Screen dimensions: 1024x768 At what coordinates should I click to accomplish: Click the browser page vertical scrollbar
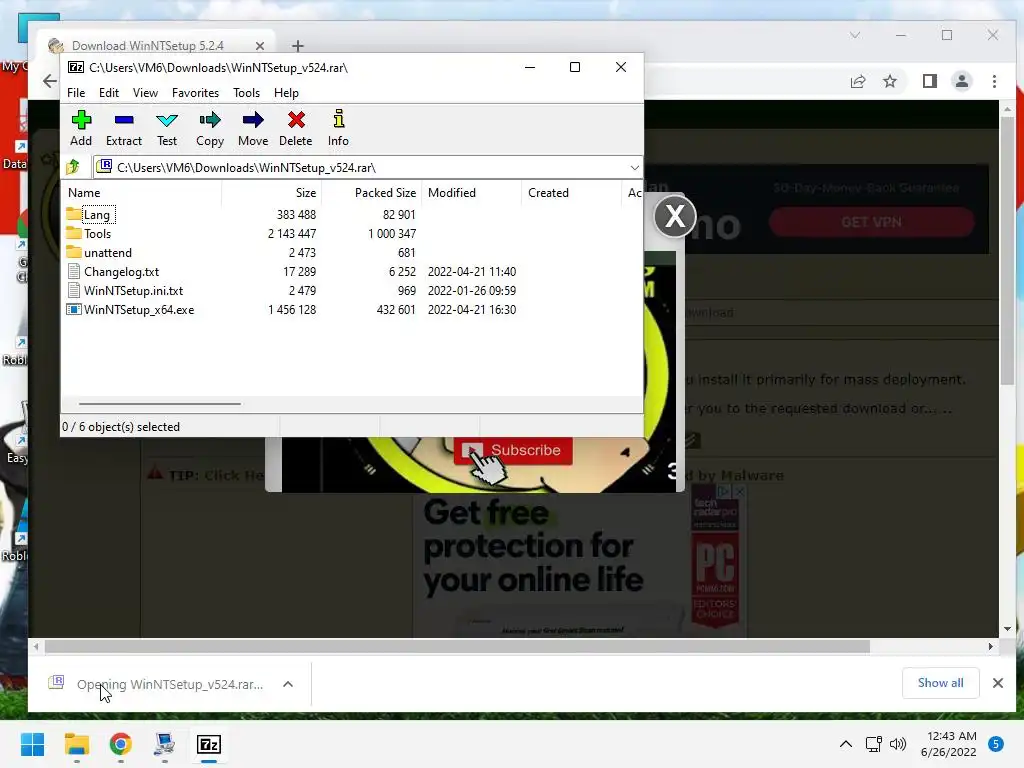1008,251
